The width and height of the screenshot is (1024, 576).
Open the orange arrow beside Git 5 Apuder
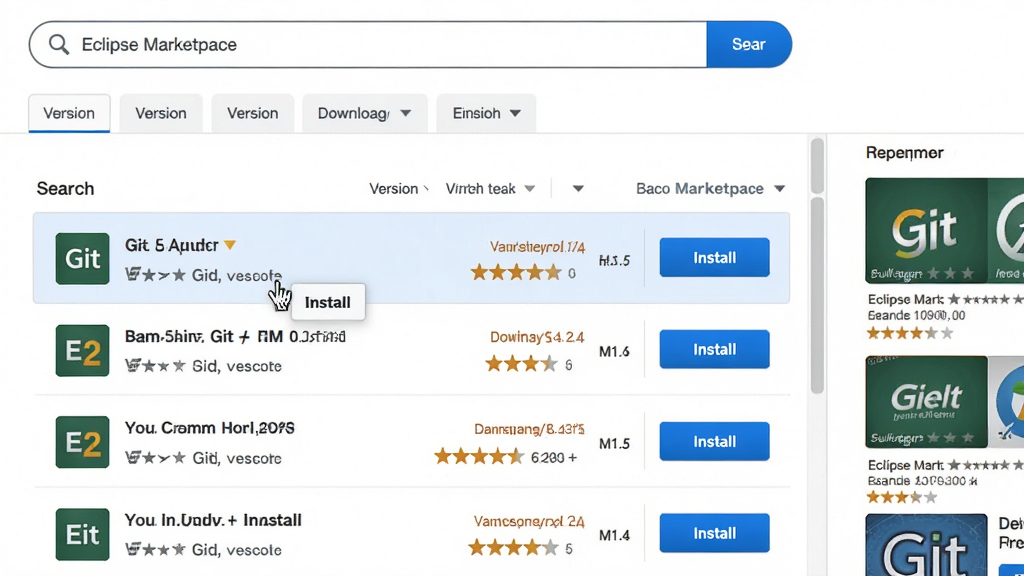pyautogui.click(x=230, y=246)
